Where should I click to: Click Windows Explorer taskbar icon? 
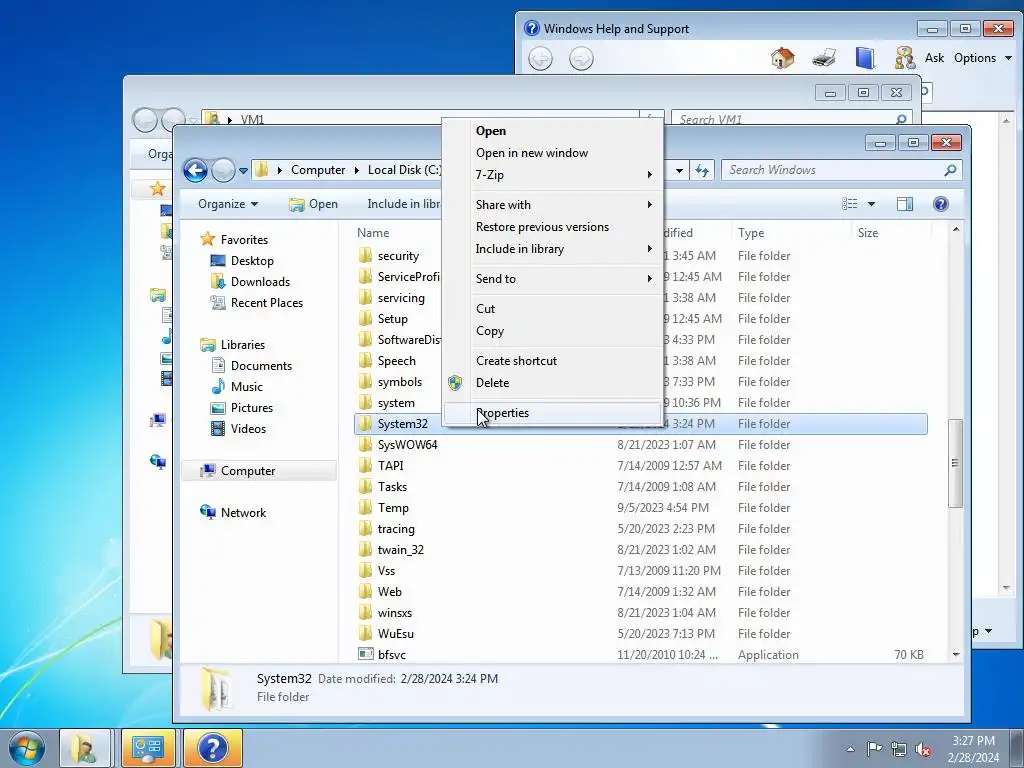click(x=85, y=748)
